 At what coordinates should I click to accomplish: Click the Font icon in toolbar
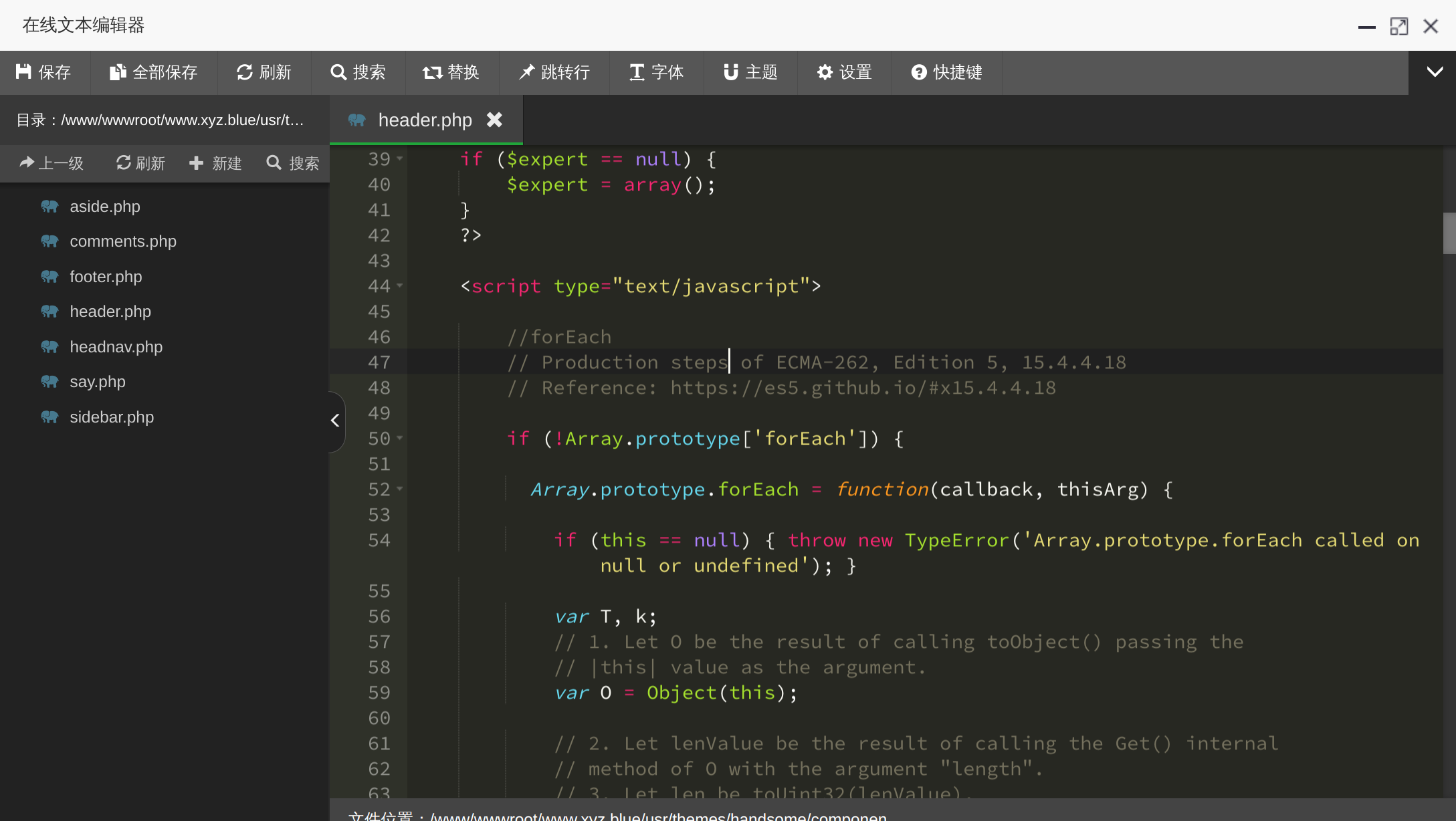click(x=637, y=72)
